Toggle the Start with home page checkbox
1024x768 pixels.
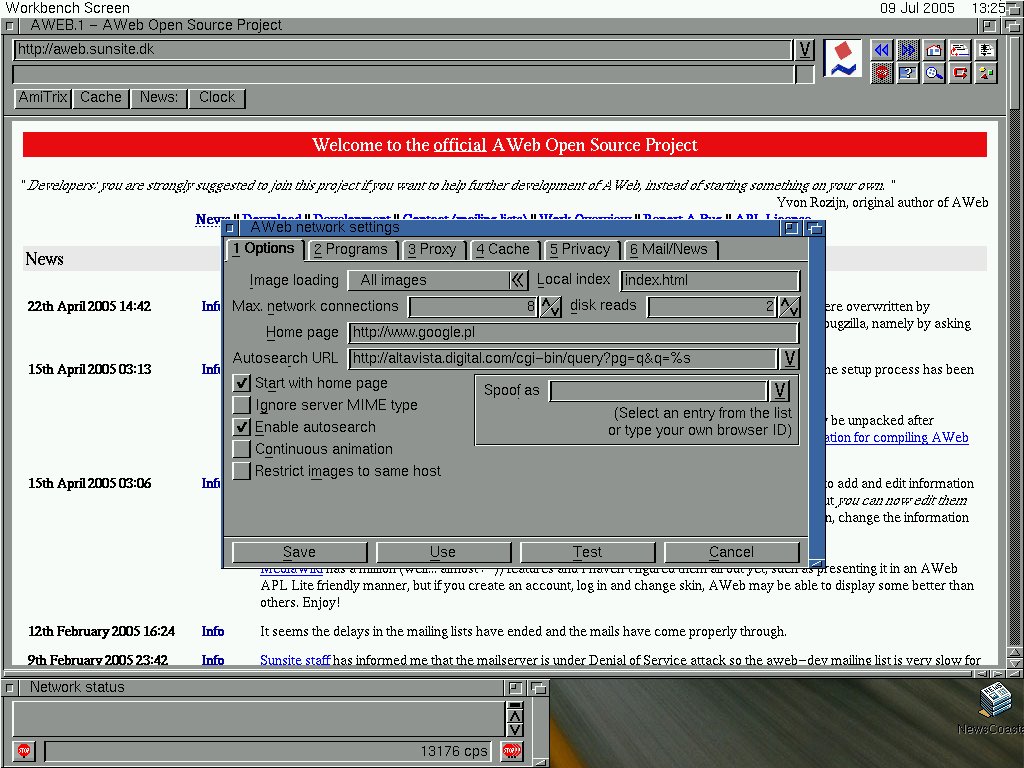tap(242, 383)
